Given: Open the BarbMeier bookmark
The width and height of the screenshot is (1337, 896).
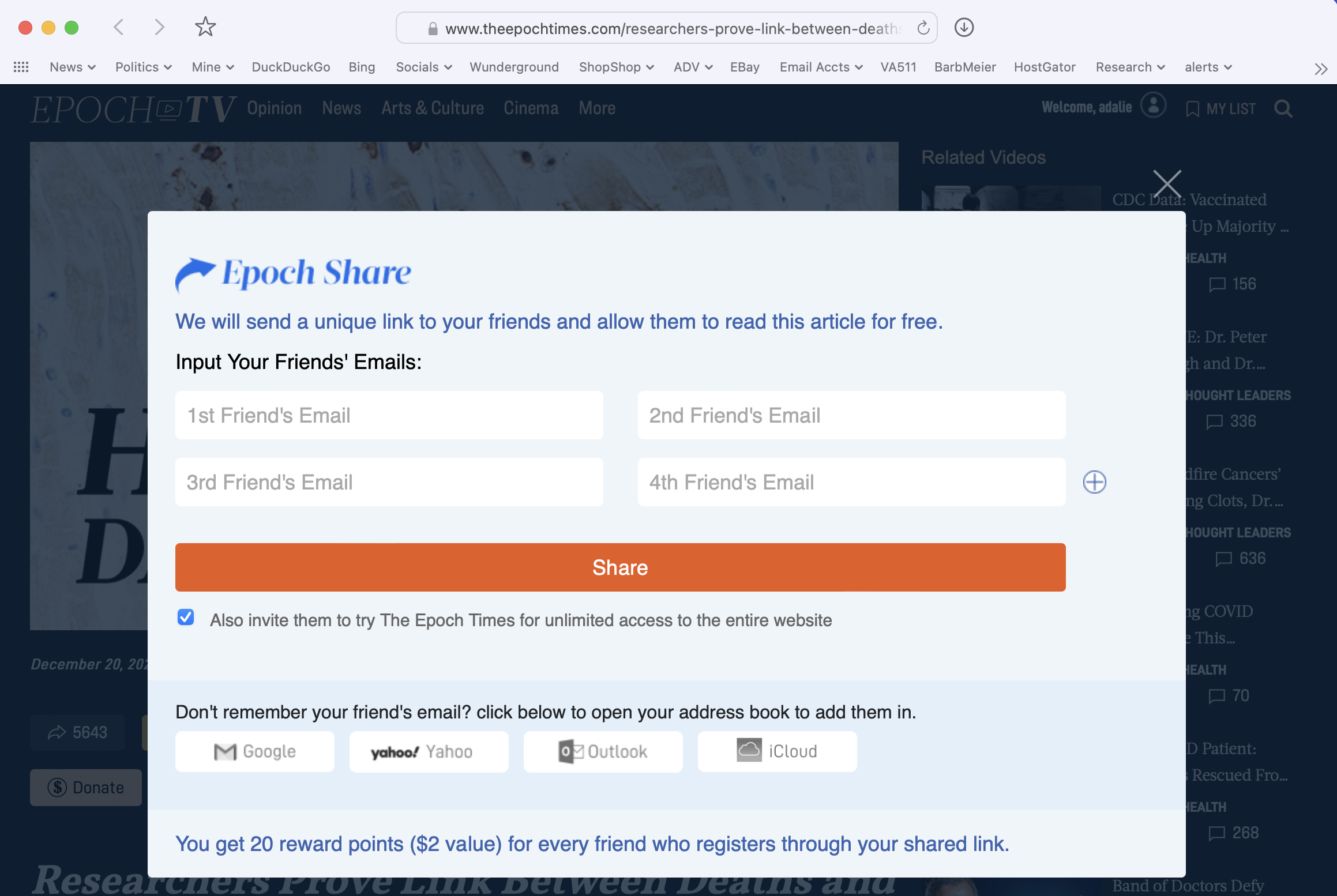Looking at the screenshot, I should 966,67.
